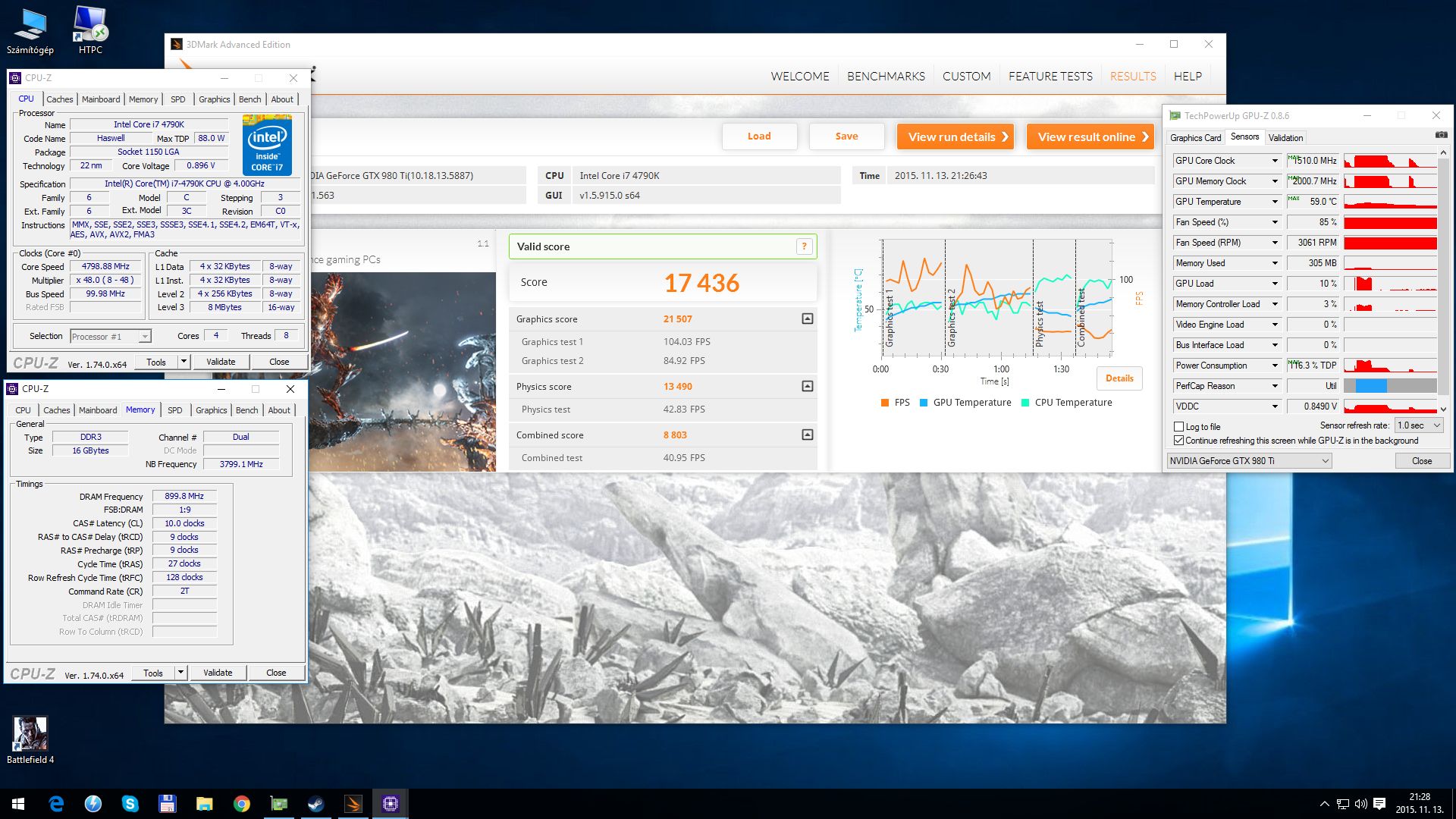Open GPU-Z taskbar icon
Image resolution: width=1456 pixels, height=819 pixels.
click(x=278, y=804)
